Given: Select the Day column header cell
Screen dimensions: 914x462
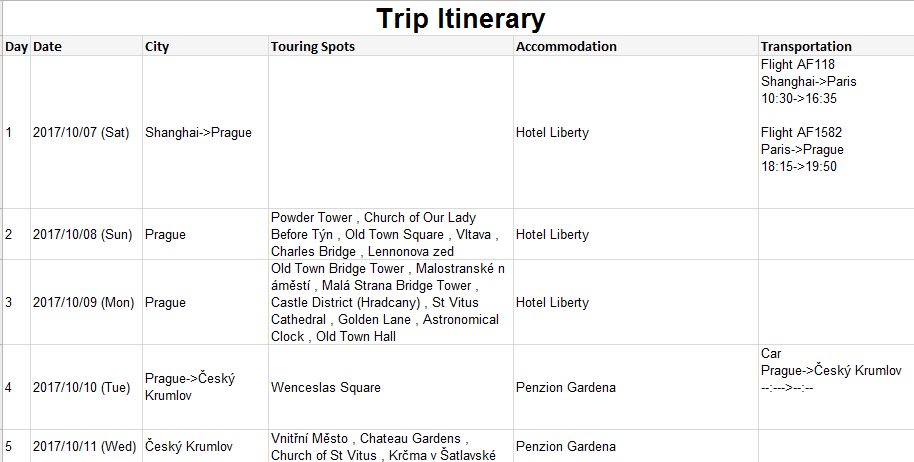Looking at the screenshot, I should coord(16,46).
